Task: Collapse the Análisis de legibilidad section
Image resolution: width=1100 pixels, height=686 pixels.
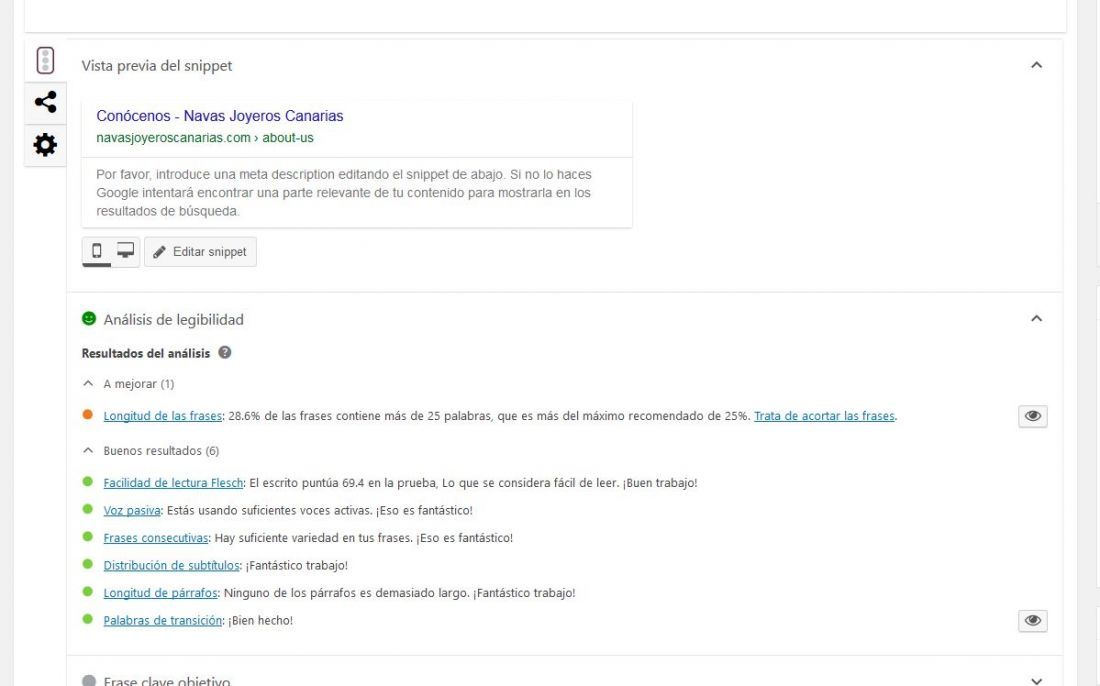Action: tap(1036, 319)
